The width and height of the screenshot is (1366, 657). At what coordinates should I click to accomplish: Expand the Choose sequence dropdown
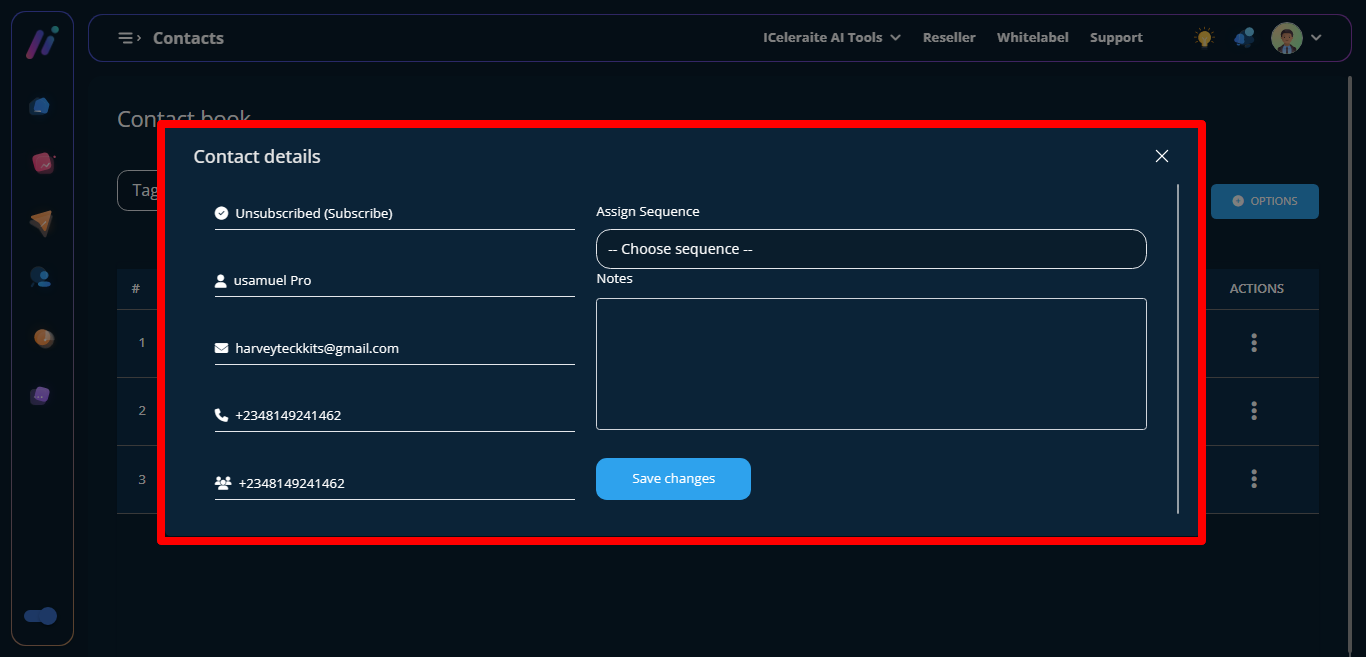pos(870,249)
